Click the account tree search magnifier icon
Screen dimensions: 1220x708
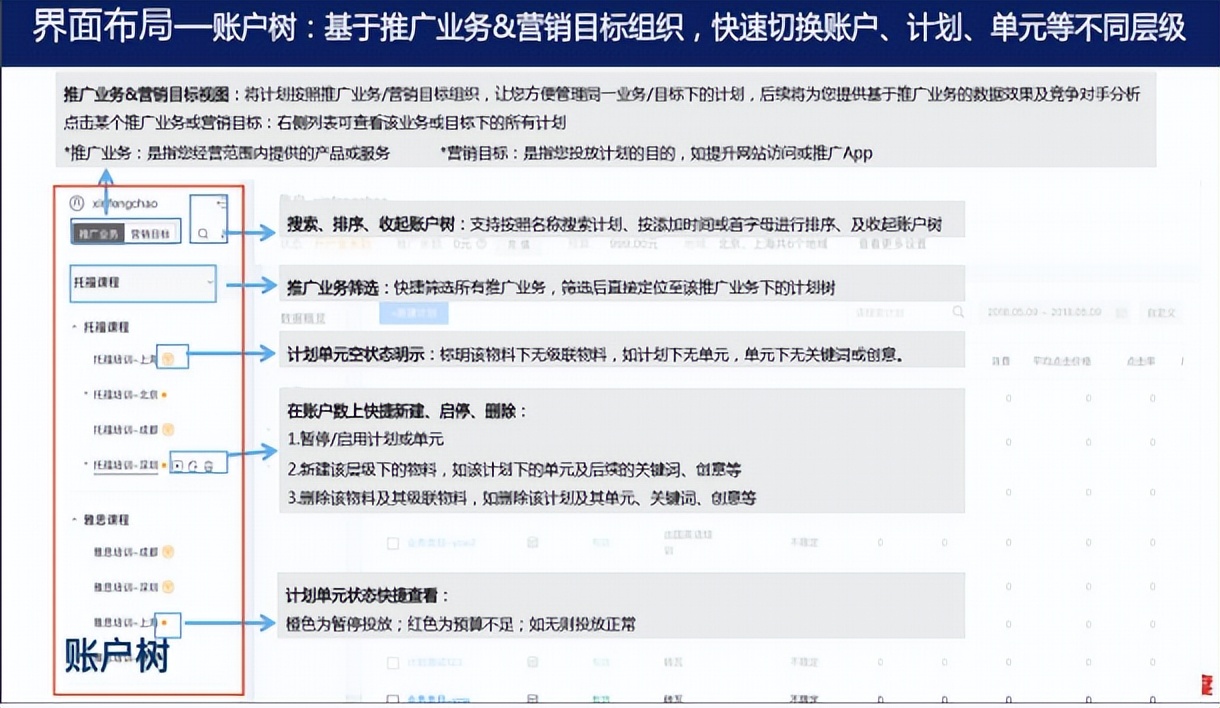click(x=203, y=233)
